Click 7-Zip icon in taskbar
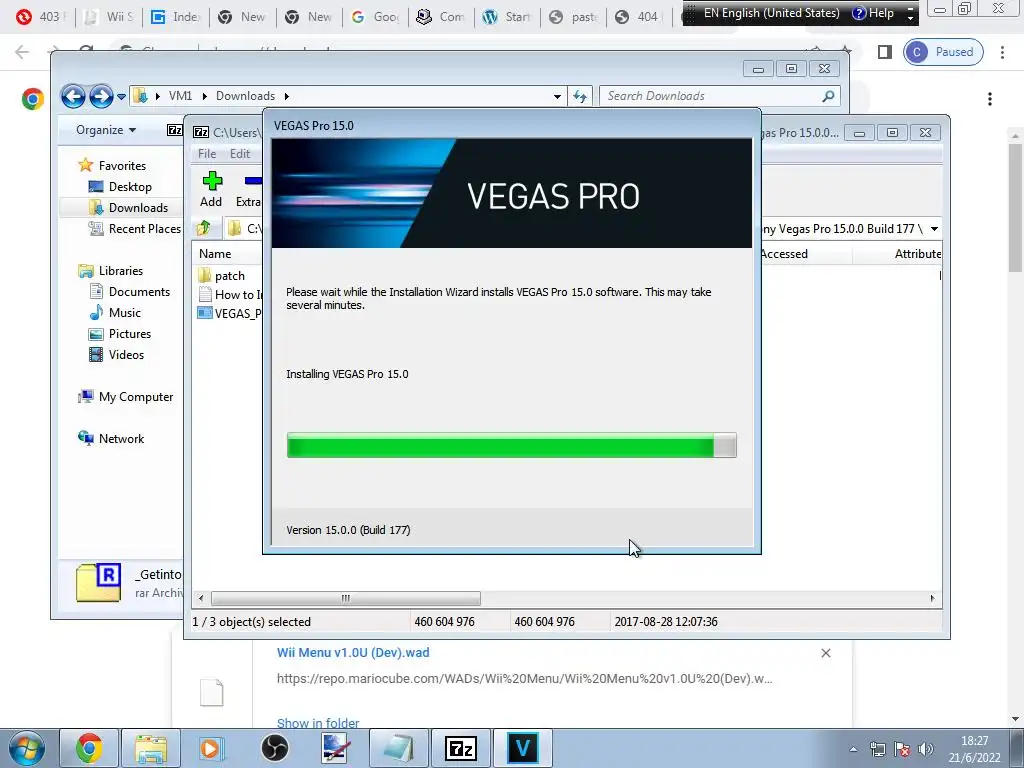 click(460, 748)
